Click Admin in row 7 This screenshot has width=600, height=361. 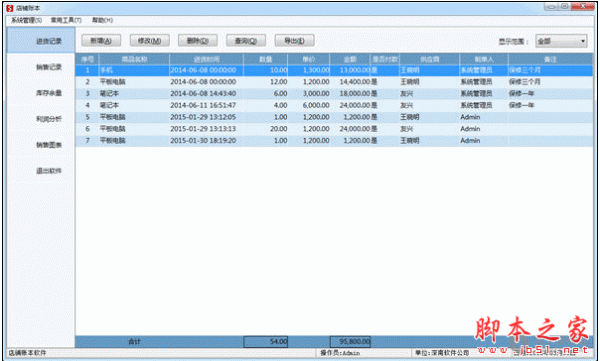pyautogui.click(x=470, y=141)
